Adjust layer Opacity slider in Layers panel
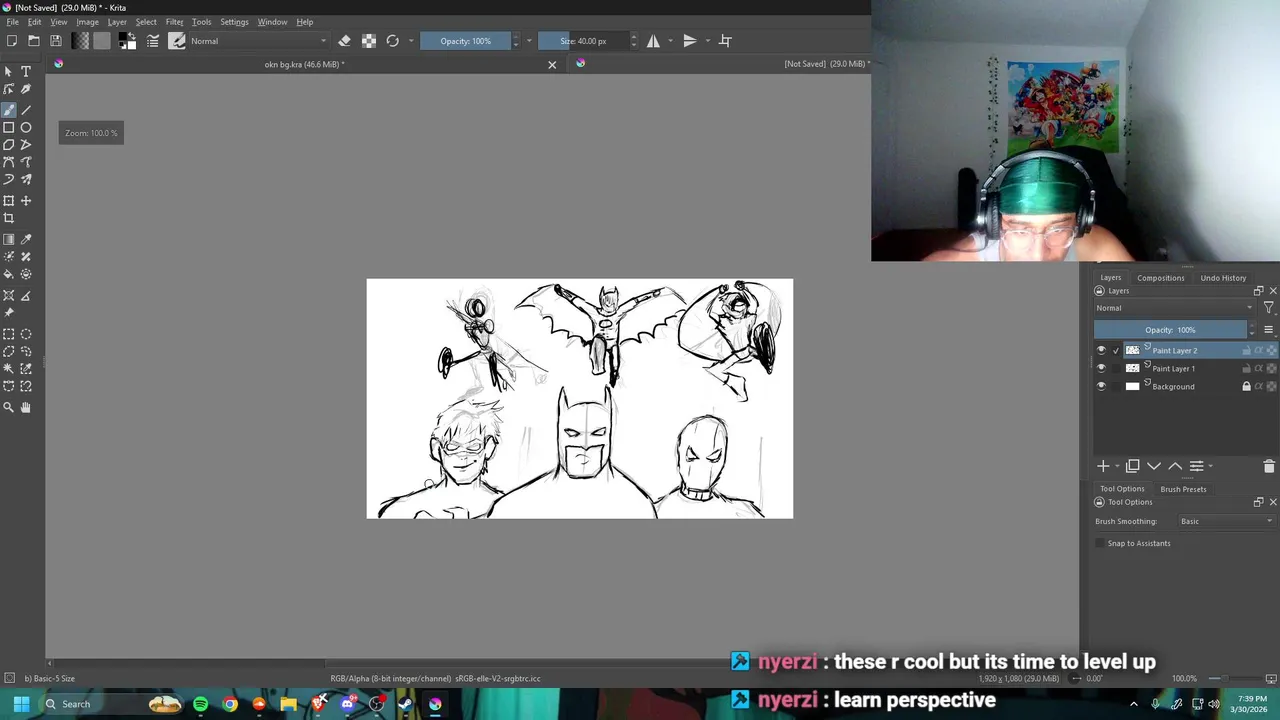 click(1170, 330)
